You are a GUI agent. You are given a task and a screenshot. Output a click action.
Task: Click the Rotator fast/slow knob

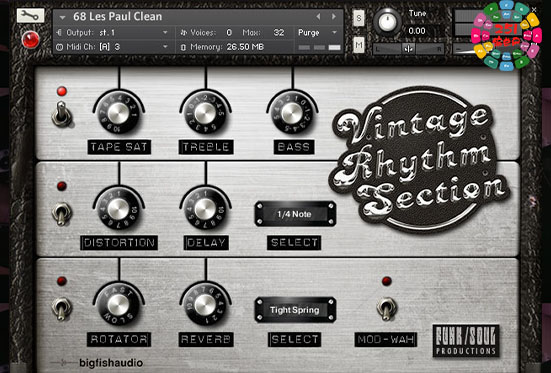(119, 304)
